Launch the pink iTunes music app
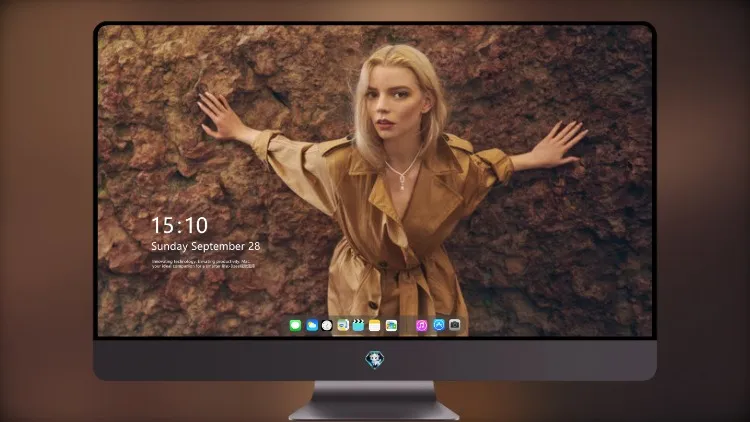The image size is (750, 422). pos(421,326)
